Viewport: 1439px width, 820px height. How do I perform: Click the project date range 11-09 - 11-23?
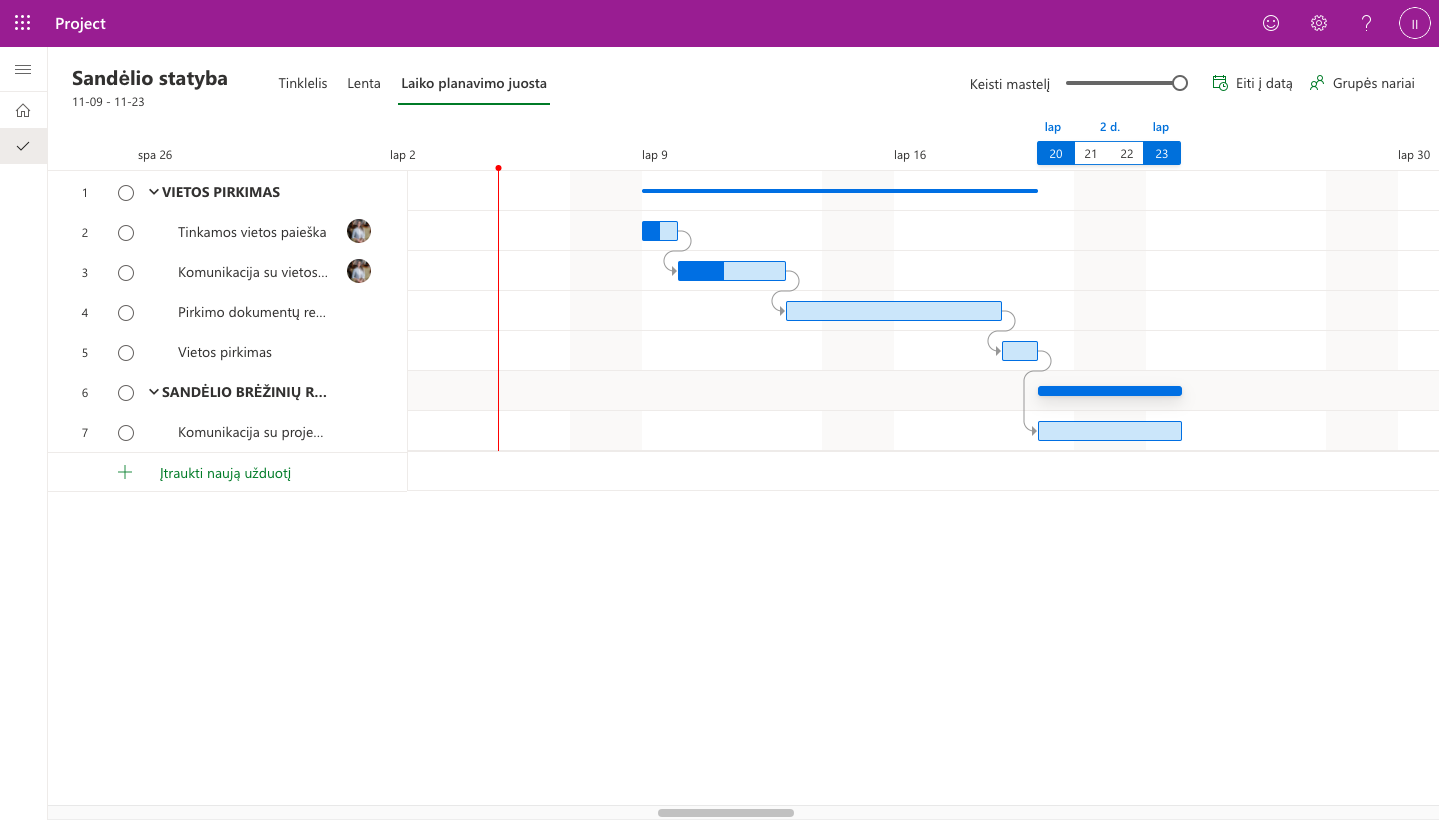[108, 102]
